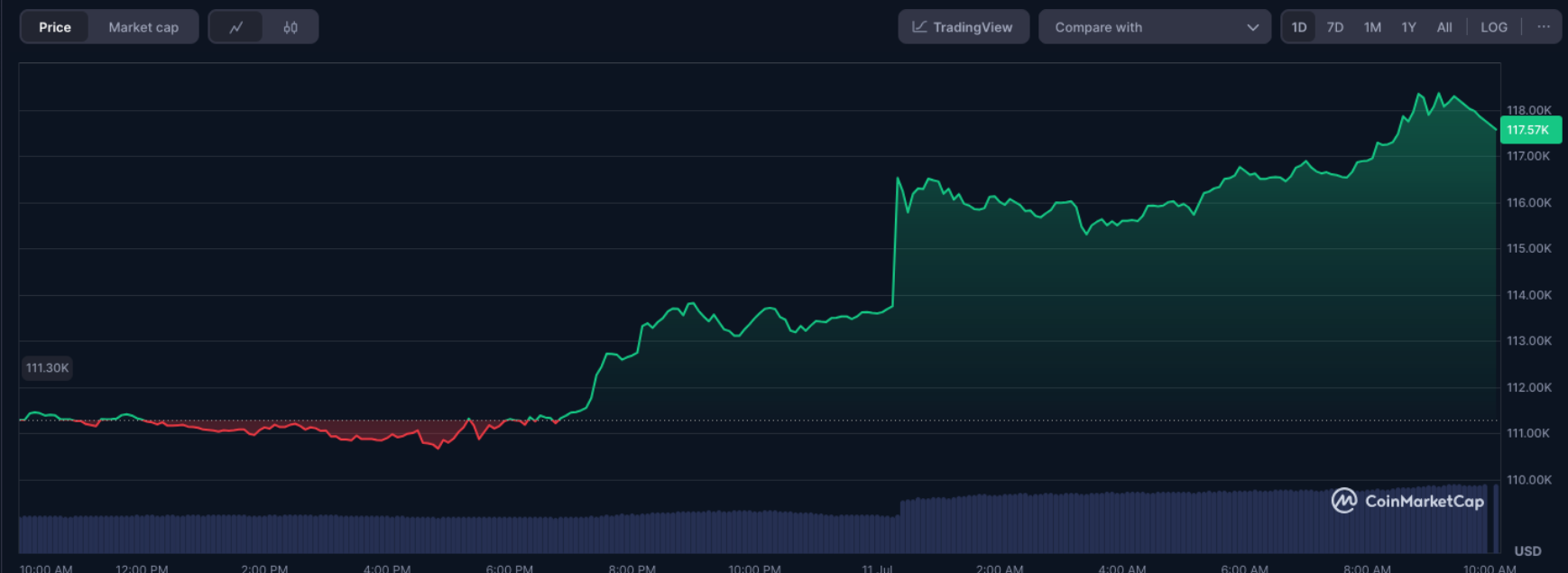Image resolution: width=1568 pixels, height=573 pixels.
Task: Select the candlestick chart view icon
Action: click(291, 27)
